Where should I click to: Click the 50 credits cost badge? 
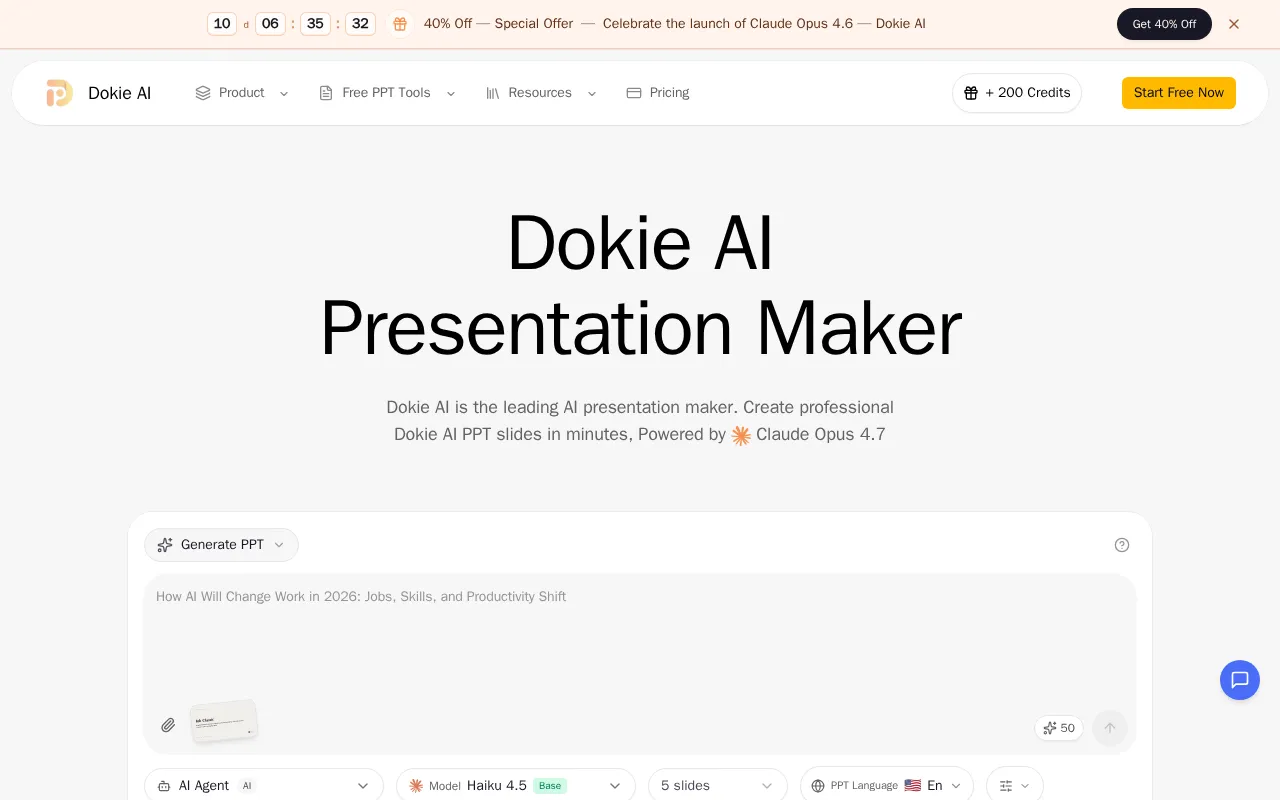click(x=1059, y=728)
